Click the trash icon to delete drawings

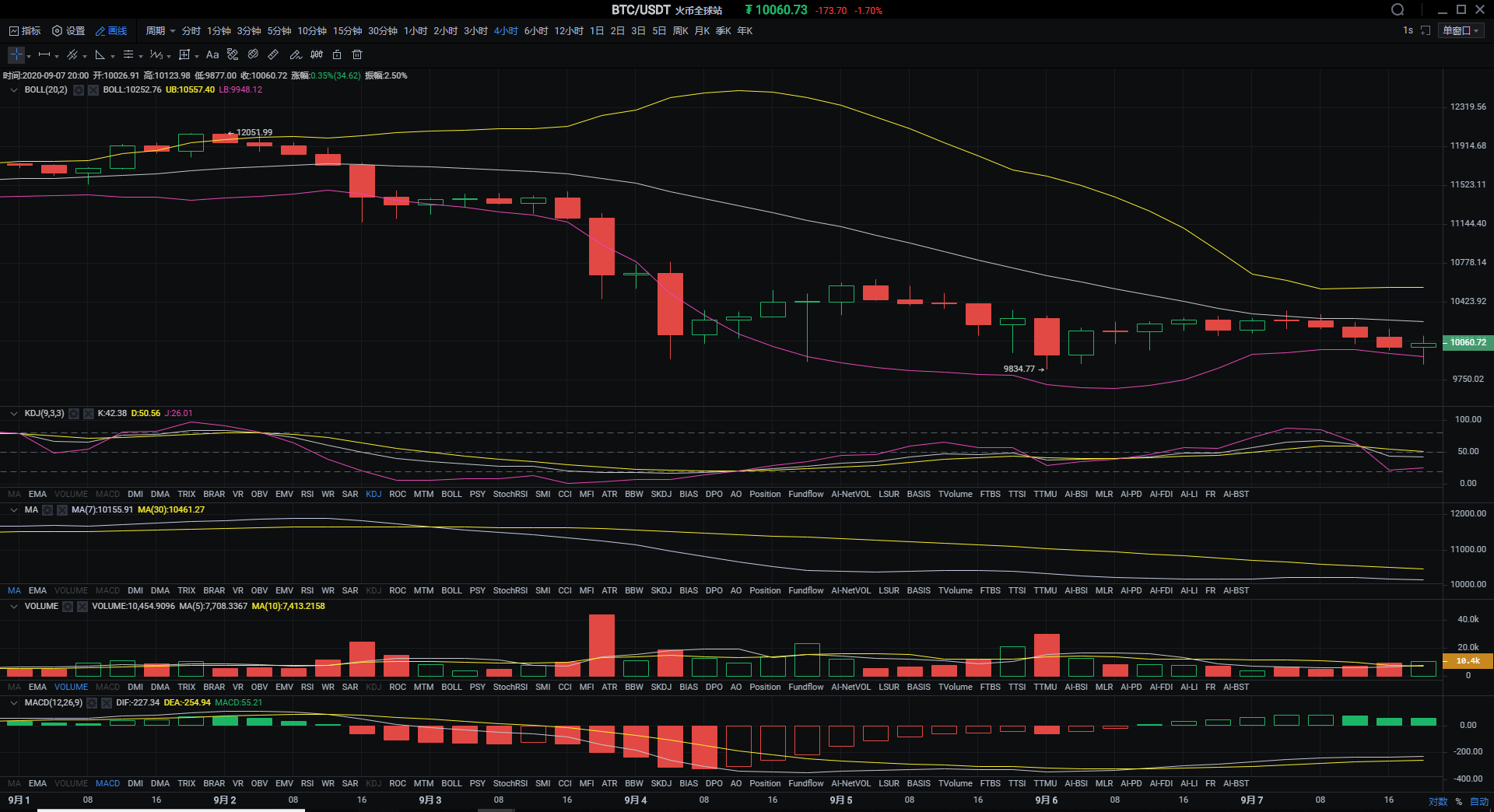tap(357, 55)
